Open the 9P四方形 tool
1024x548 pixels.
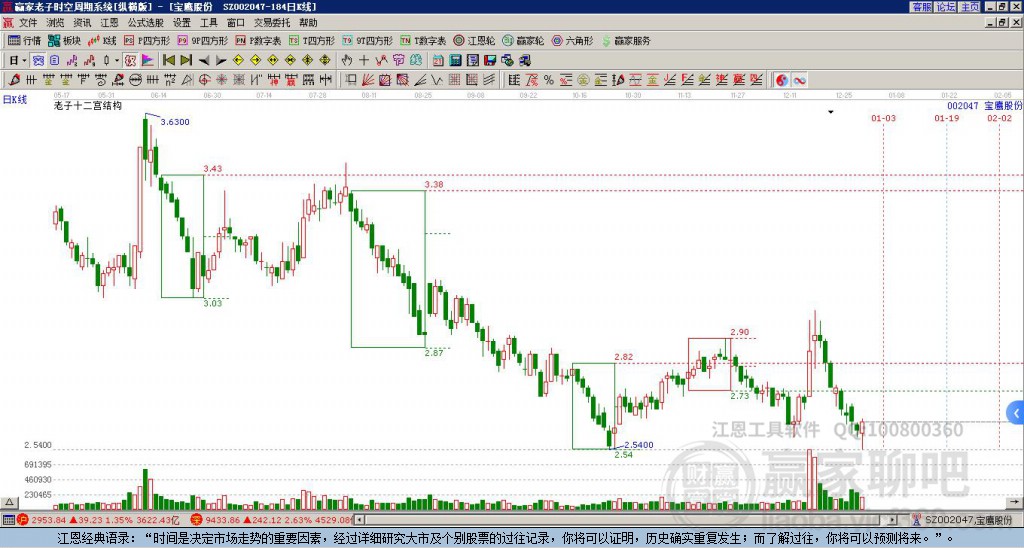(x=202, y=40)
